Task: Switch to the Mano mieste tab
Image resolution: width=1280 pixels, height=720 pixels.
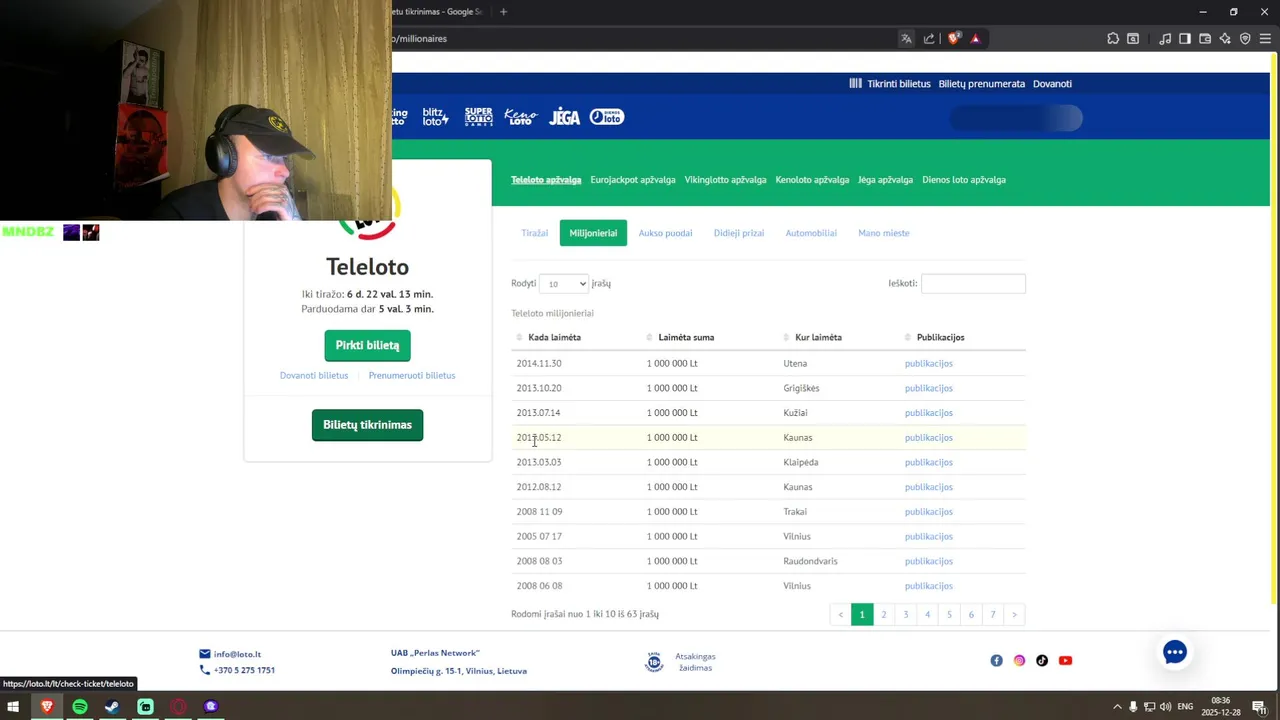Action: [883, 233]
